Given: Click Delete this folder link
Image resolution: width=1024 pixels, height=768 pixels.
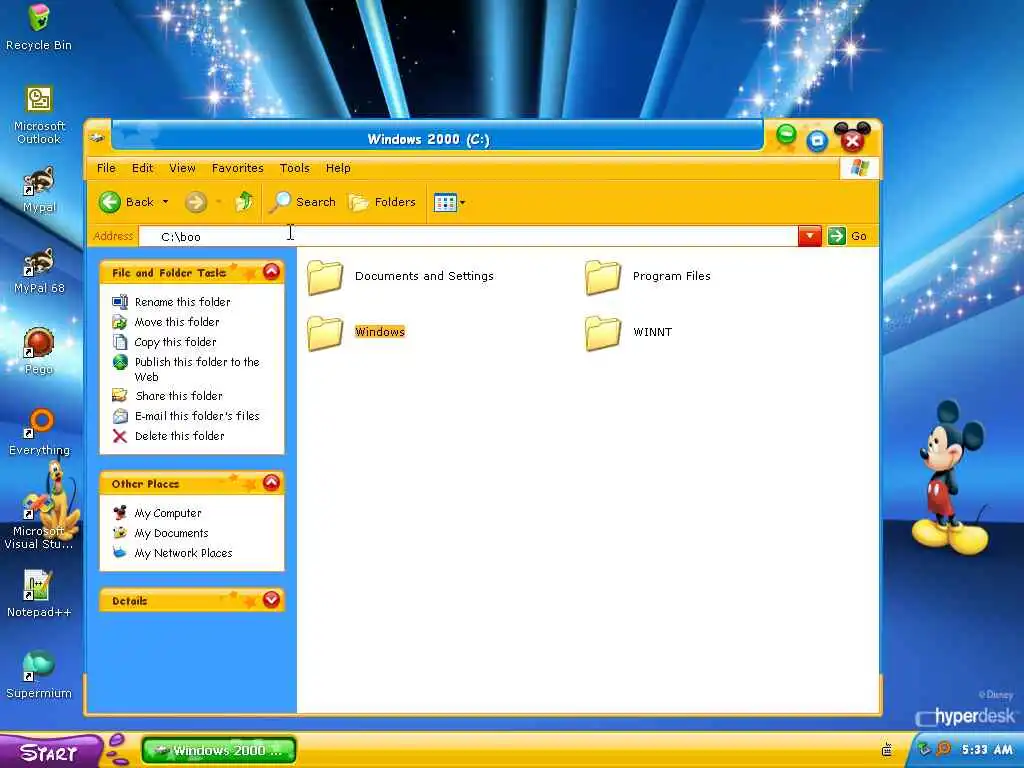Looking at the screenshot, I should tap(180, 436).
